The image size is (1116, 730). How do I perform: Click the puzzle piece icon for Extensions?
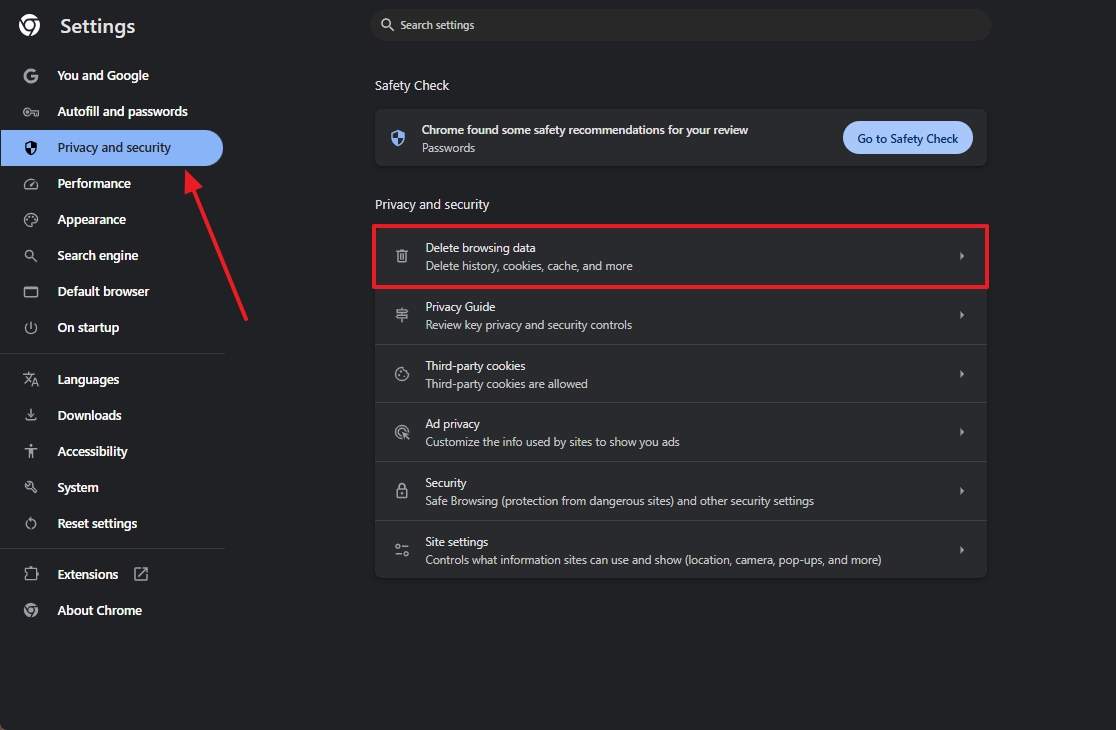pyautogui.click(x=31, y=573)
